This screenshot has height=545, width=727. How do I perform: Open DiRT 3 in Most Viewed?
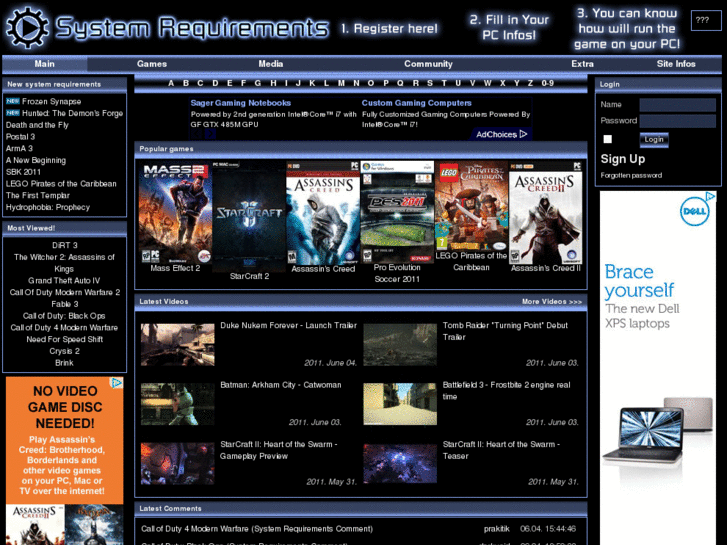(x=64, y=245)
